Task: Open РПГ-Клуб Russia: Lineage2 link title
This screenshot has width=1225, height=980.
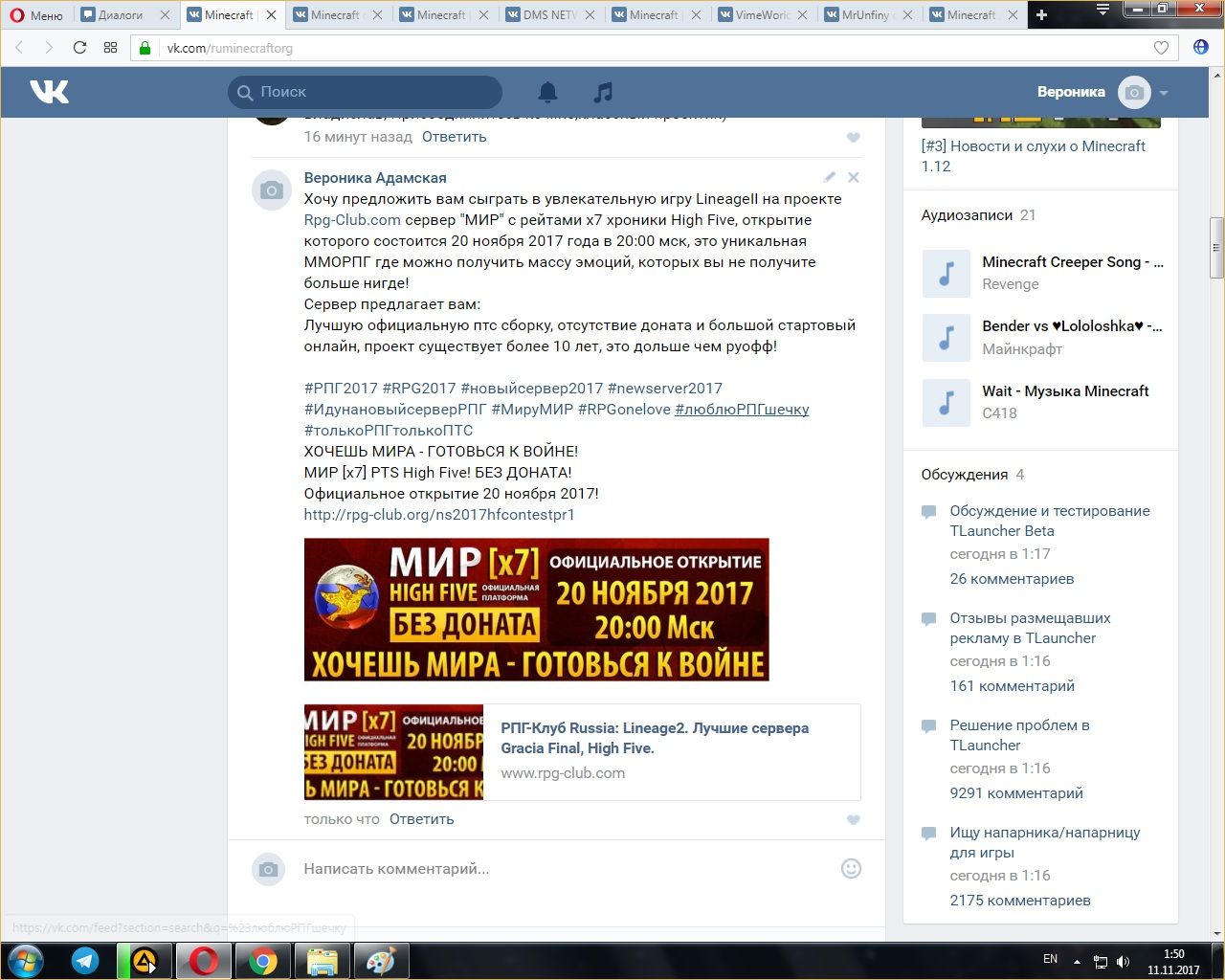Action: [655, 738]
